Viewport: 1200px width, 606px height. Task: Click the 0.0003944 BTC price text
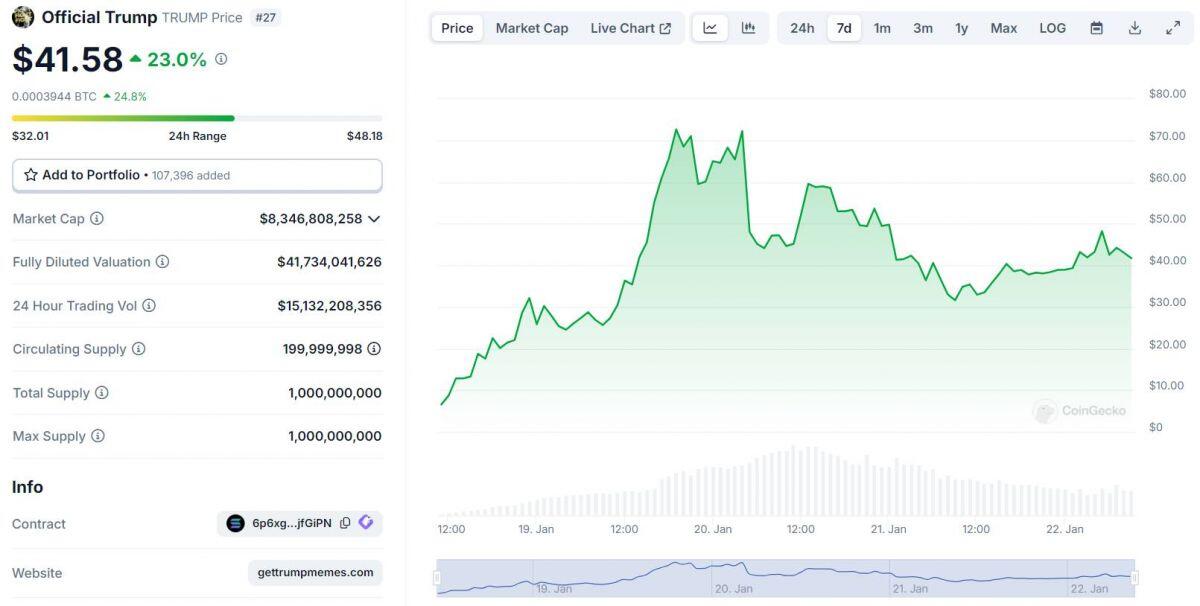[x=54, y=96]
